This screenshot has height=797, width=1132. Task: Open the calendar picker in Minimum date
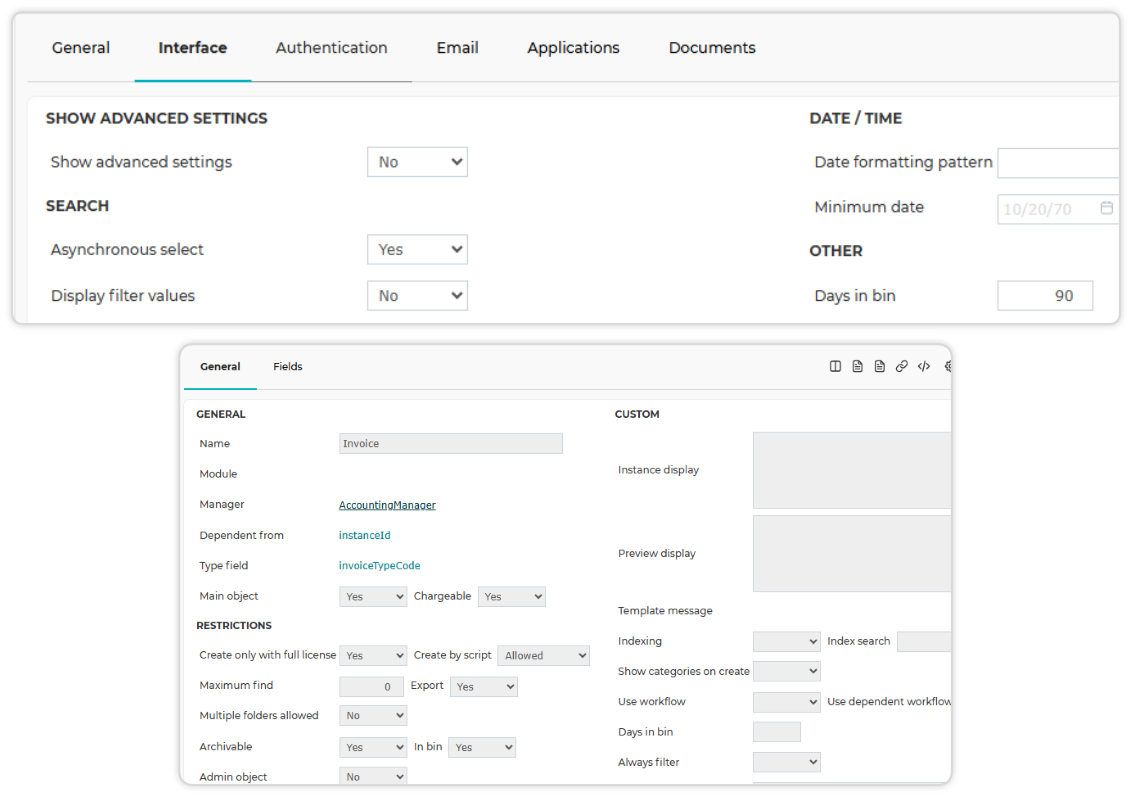click(1106, 208)
